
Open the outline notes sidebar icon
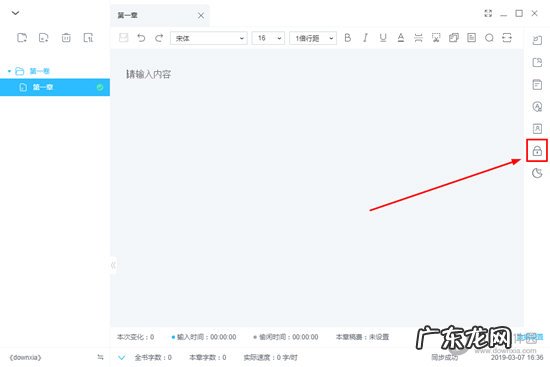[537, 85]
